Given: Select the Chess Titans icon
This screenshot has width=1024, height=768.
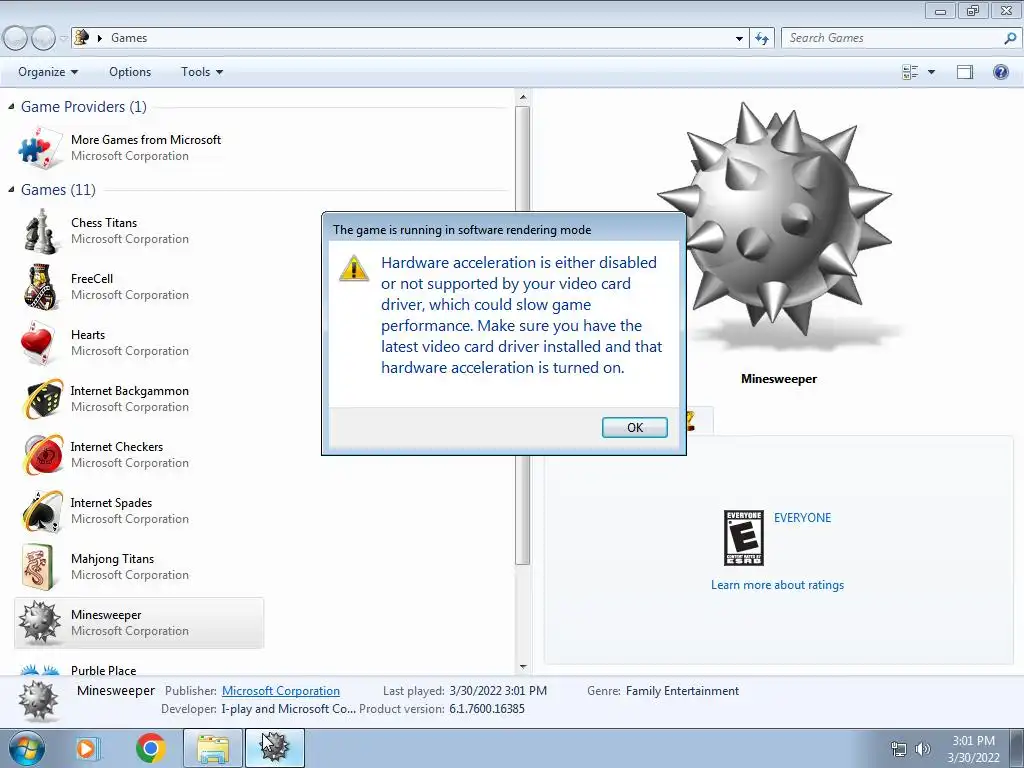Looking at the screenshot, I should tap(40, 231).
